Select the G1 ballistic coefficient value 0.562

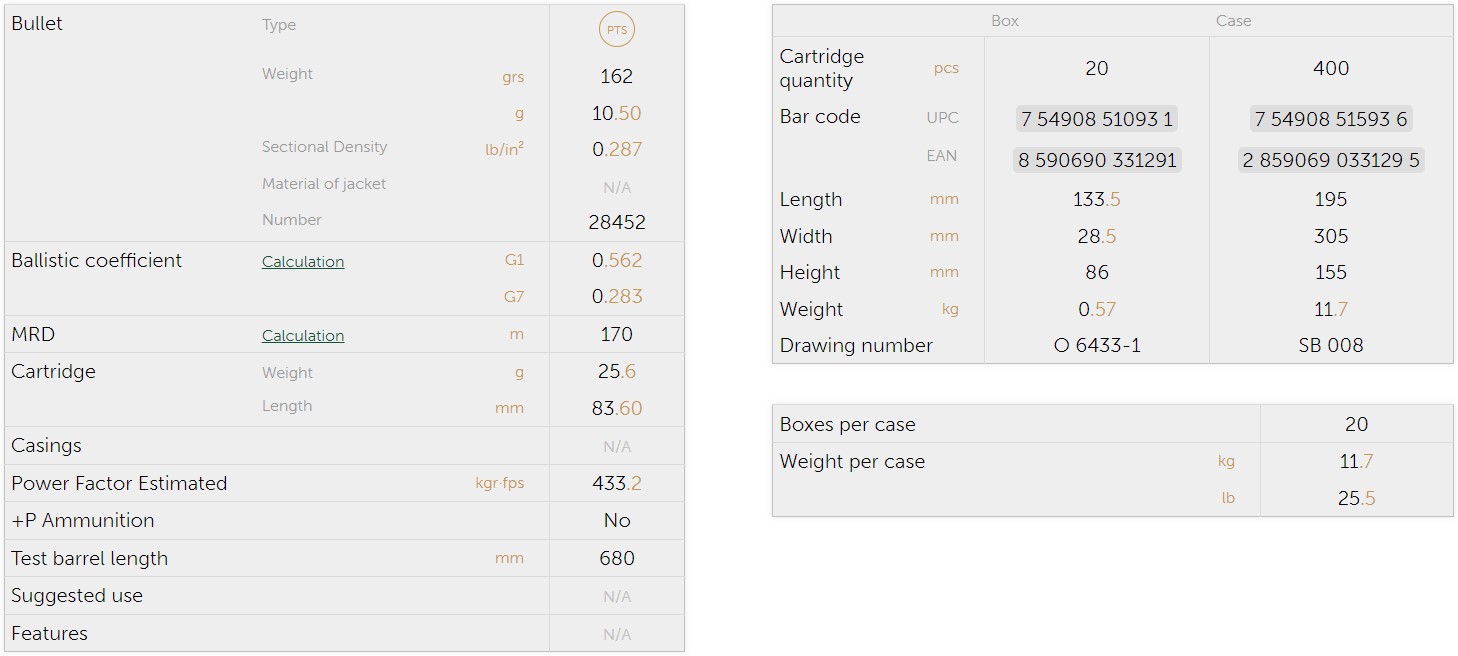click(x=617, y=261)
